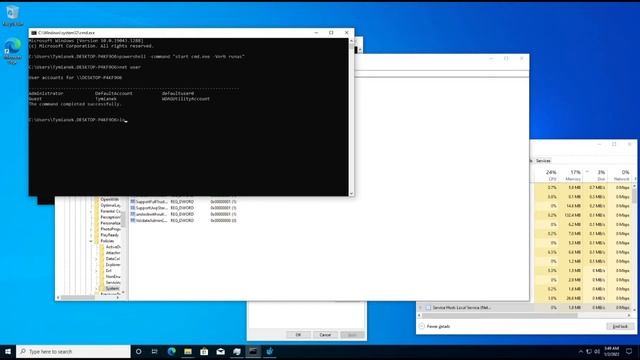The height and width of the screenshot is (360, 640).
Task: Switch to Command Prompt via taskbar icon
Action: (x=253, y=351)
